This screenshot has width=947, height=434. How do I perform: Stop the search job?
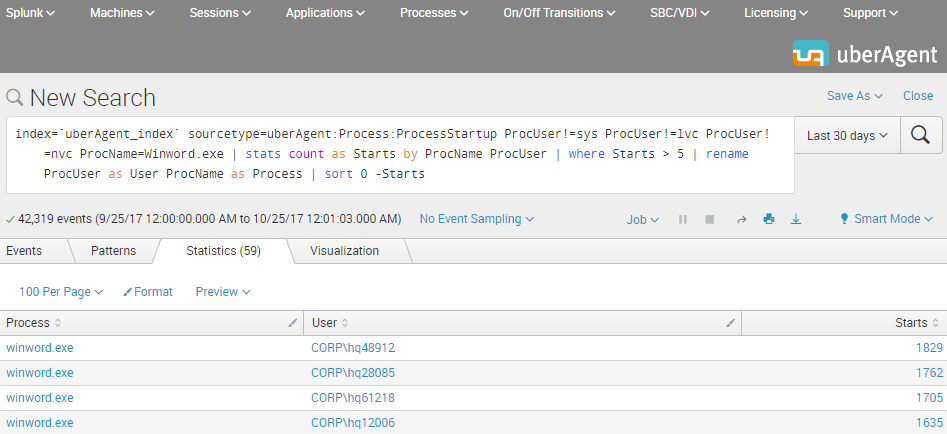click(710, 219)
